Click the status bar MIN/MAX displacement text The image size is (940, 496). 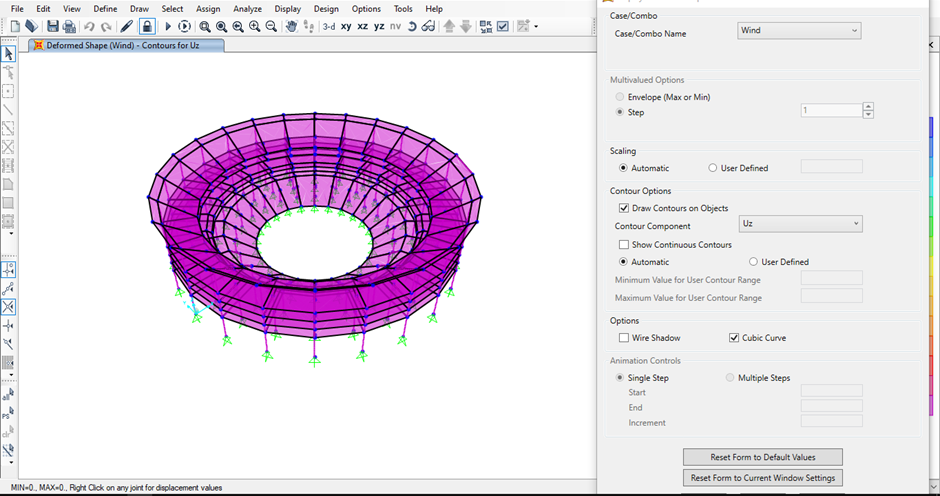pyautogui.click(x=116, y=488)
